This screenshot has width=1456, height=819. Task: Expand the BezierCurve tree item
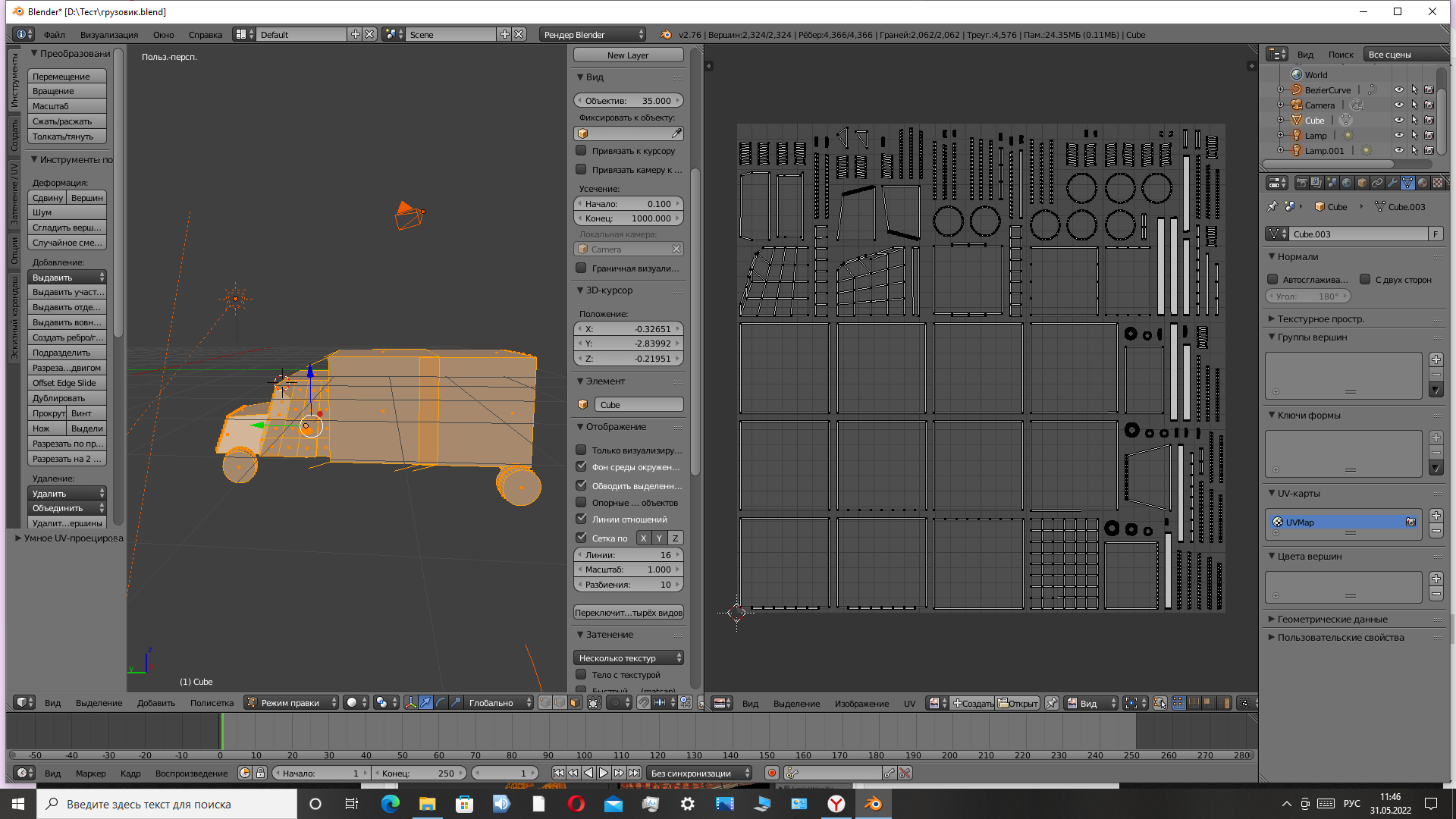(x=1281, y=90)
